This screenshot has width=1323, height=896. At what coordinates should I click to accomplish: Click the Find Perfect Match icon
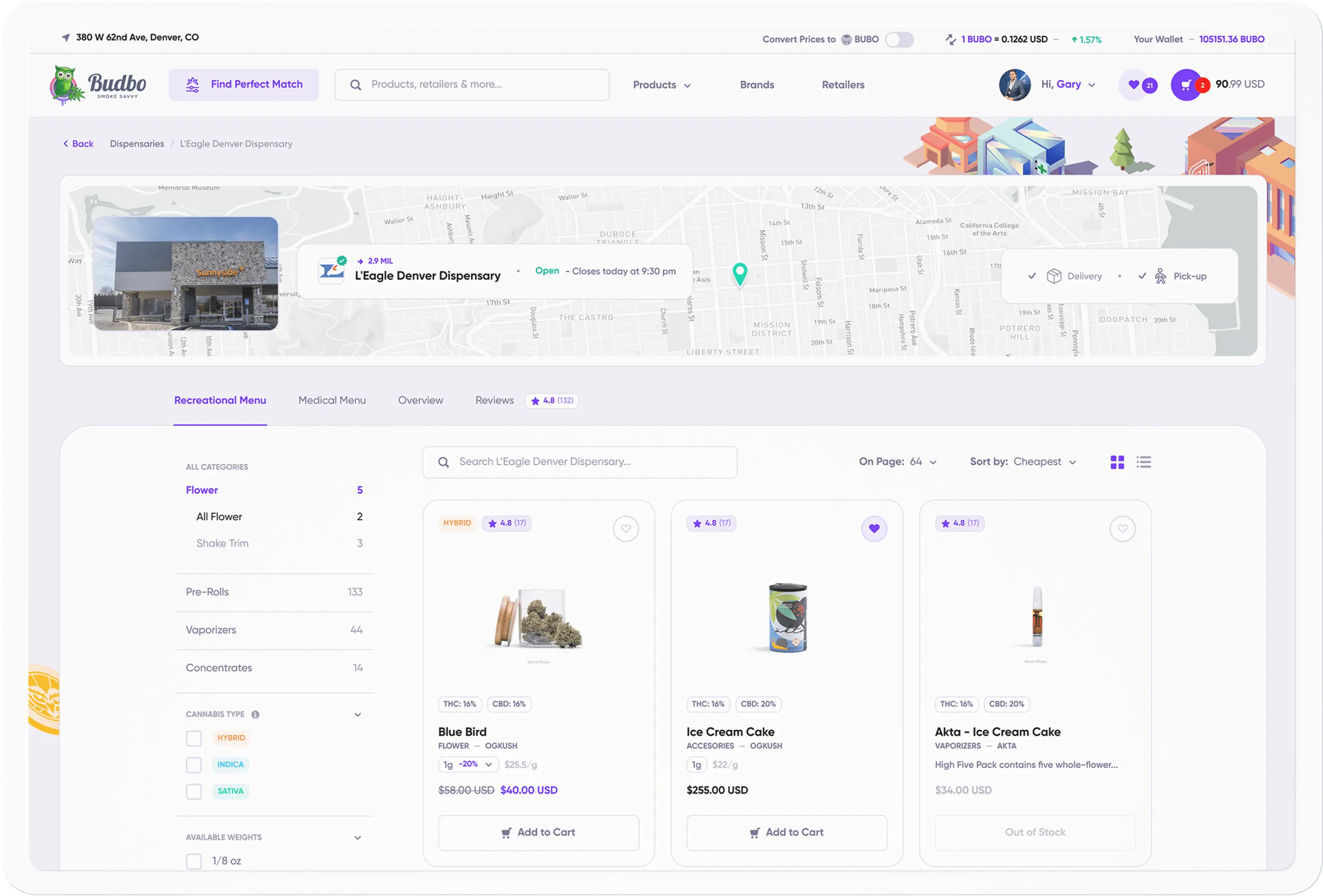pos(192,85)
